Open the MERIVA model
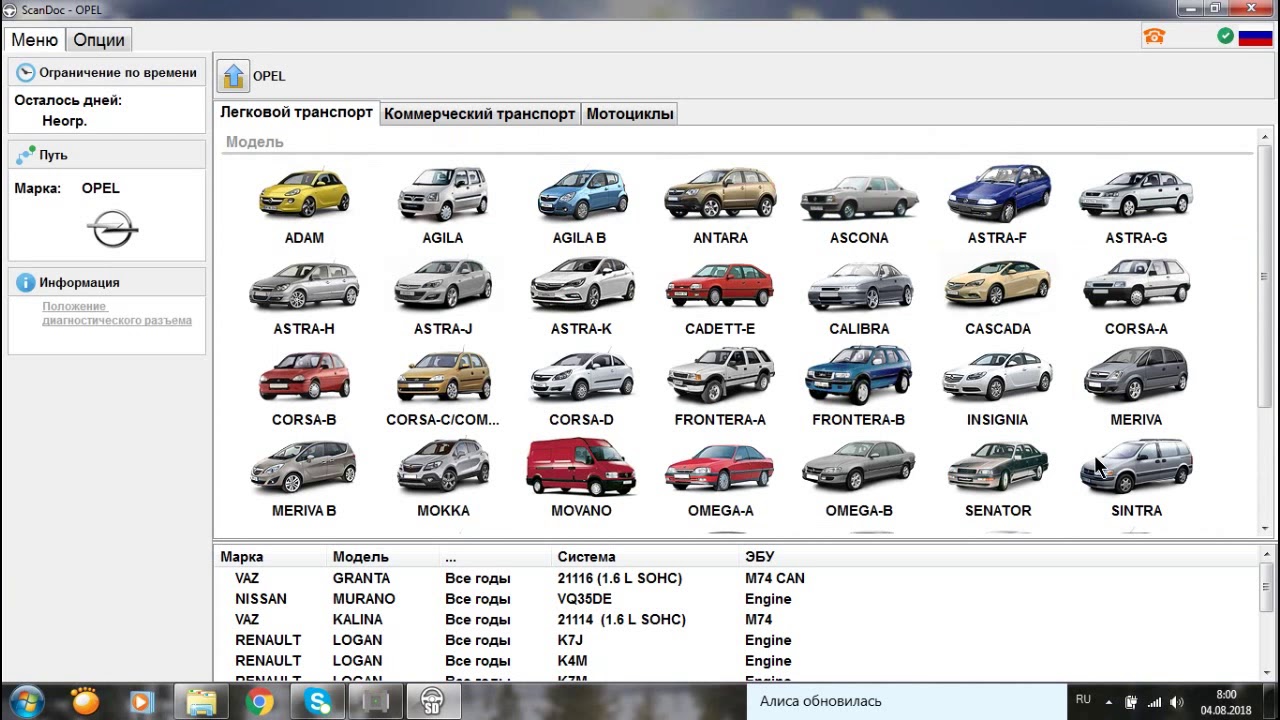 1136,376
